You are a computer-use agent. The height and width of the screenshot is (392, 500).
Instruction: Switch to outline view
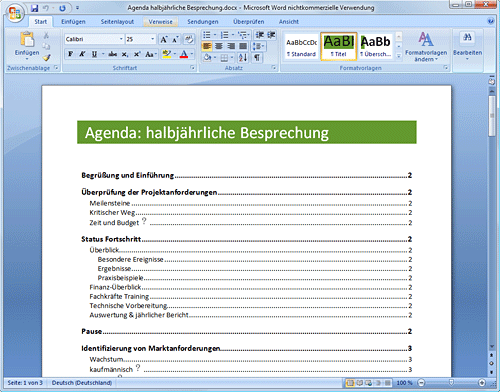[378, 383]
